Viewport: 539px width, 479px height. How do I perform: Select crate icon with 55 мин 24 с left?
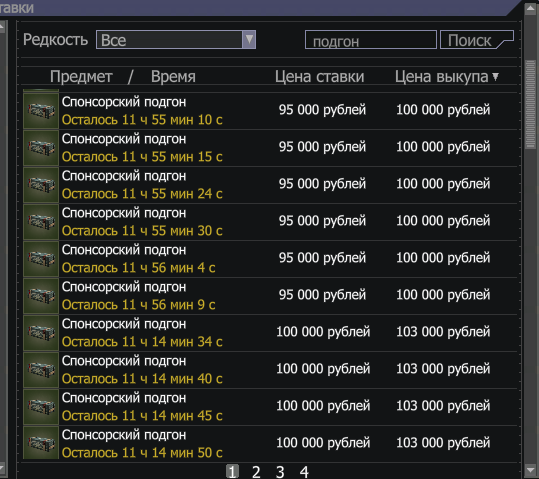41,185
